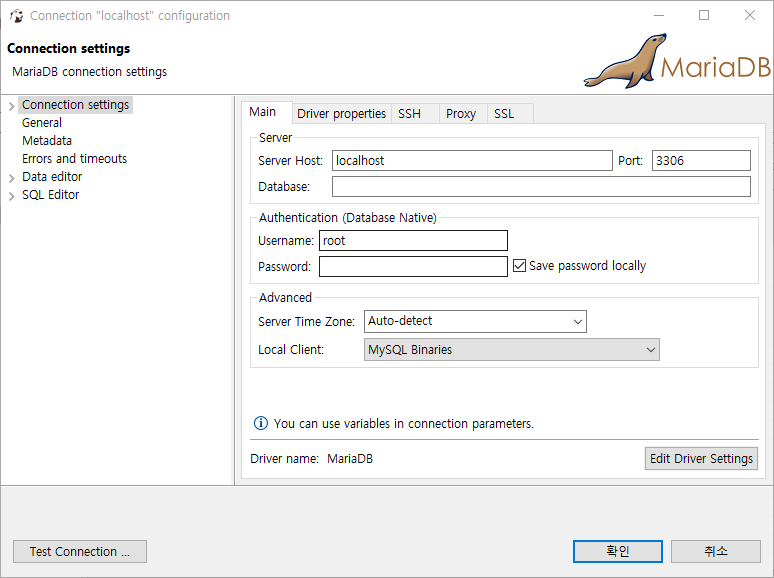Expand the SQL Editor tree node
The width and height of the screenshot is (774, 578).
(11, 196)
